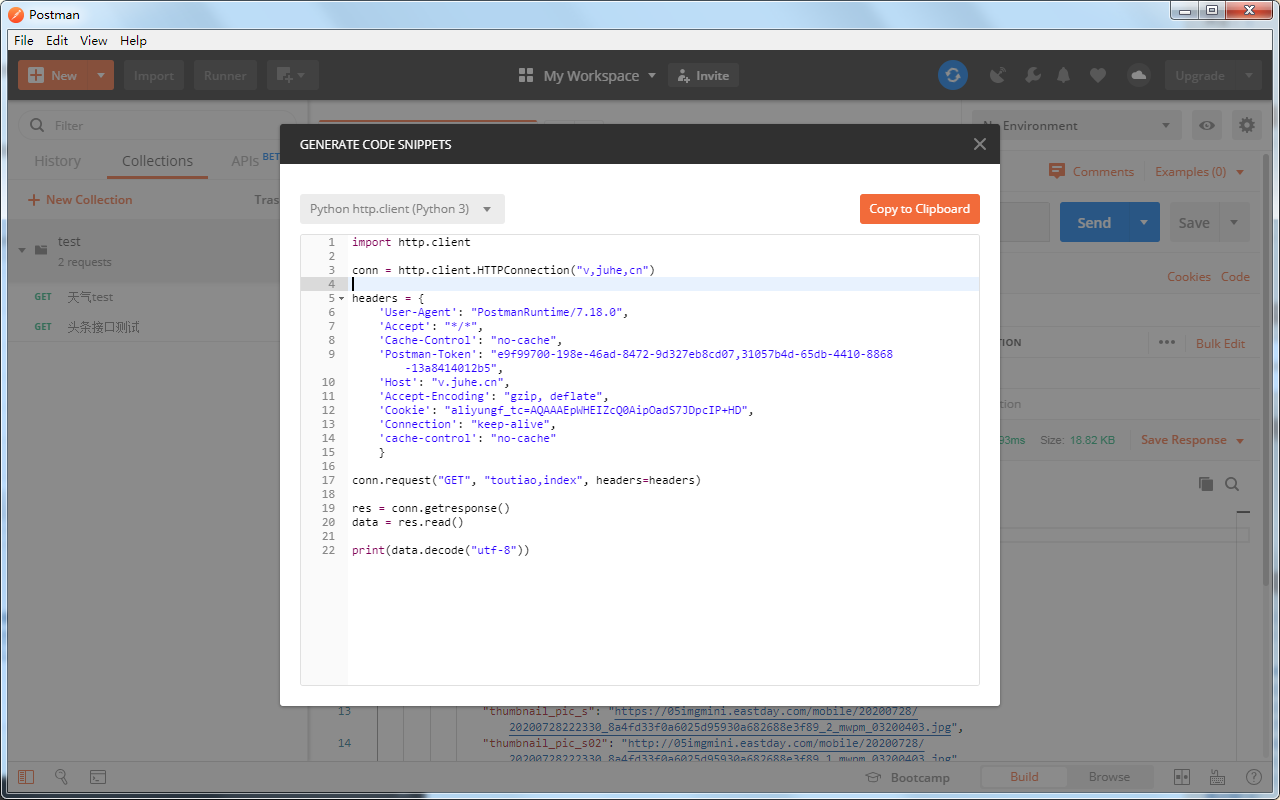The height and width of the screenshot is (800, 1280).
Task: Click the capture requests satellite icon
Action: pos(997,75)
